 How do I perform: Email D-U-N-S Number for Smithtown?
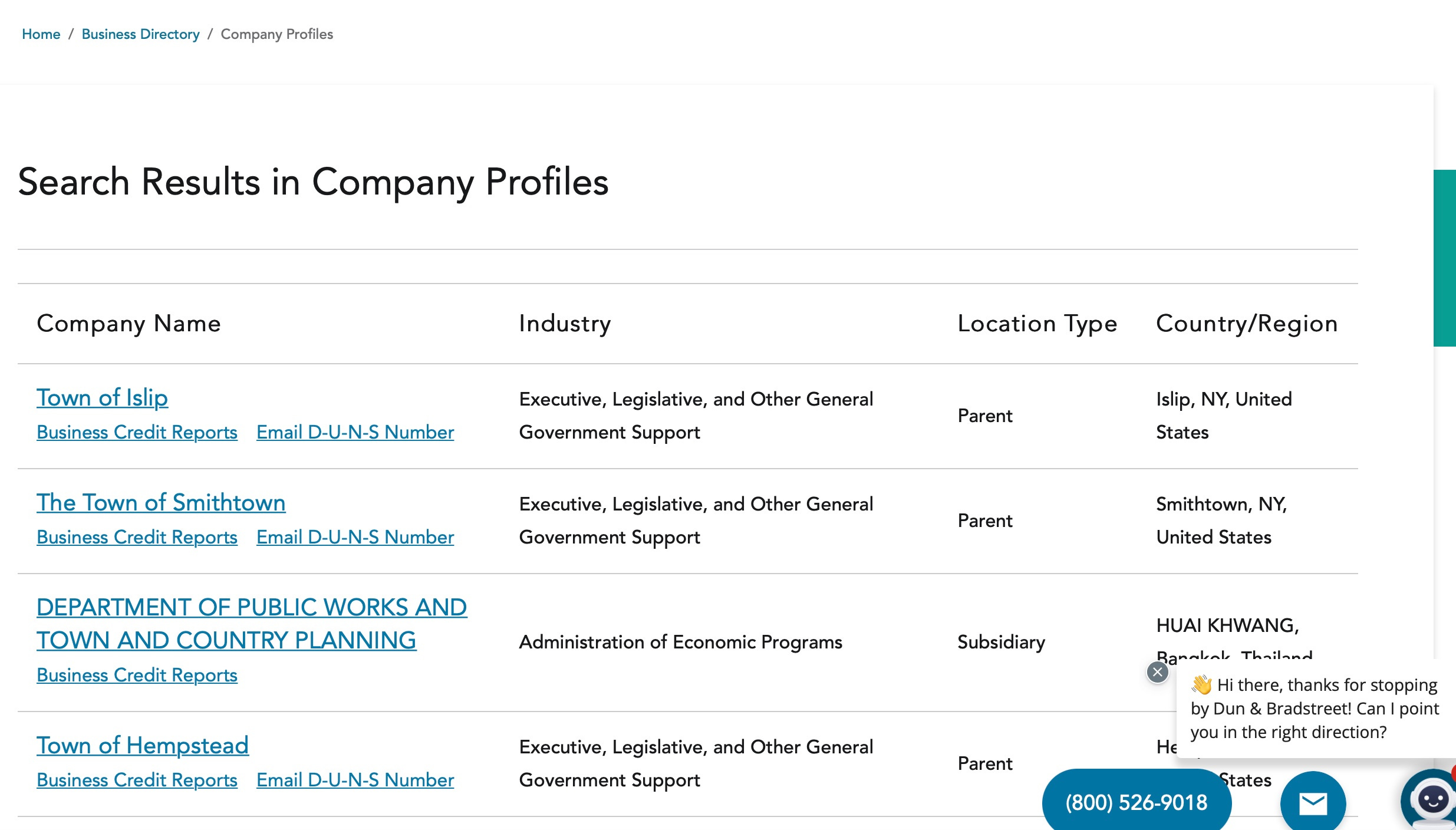coord(355,537)
